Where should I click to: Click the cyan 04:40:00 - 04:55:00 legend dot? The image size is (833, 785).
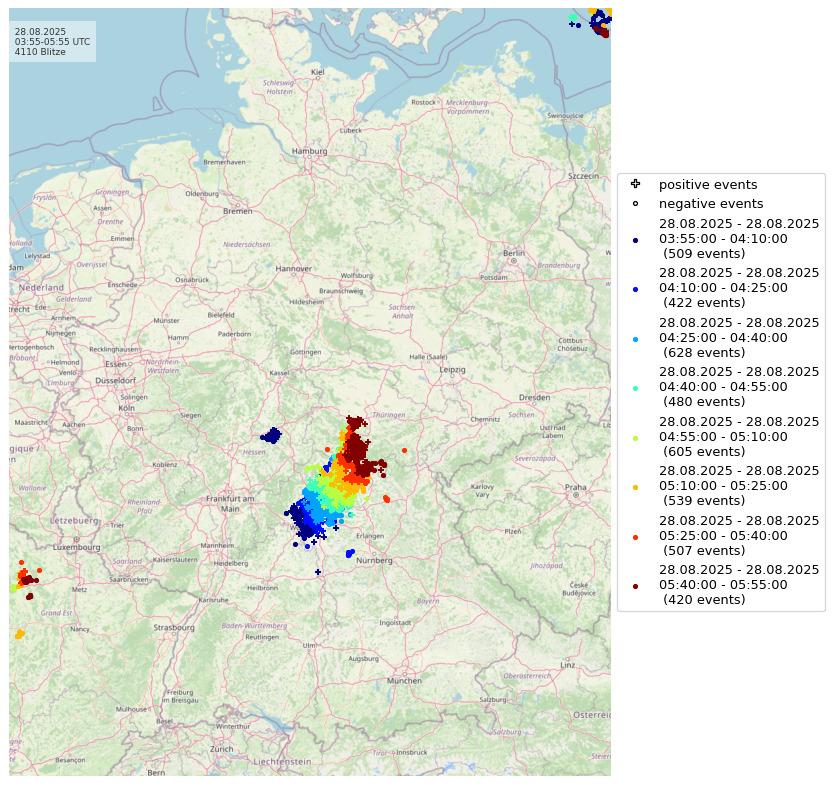(635, 388)
